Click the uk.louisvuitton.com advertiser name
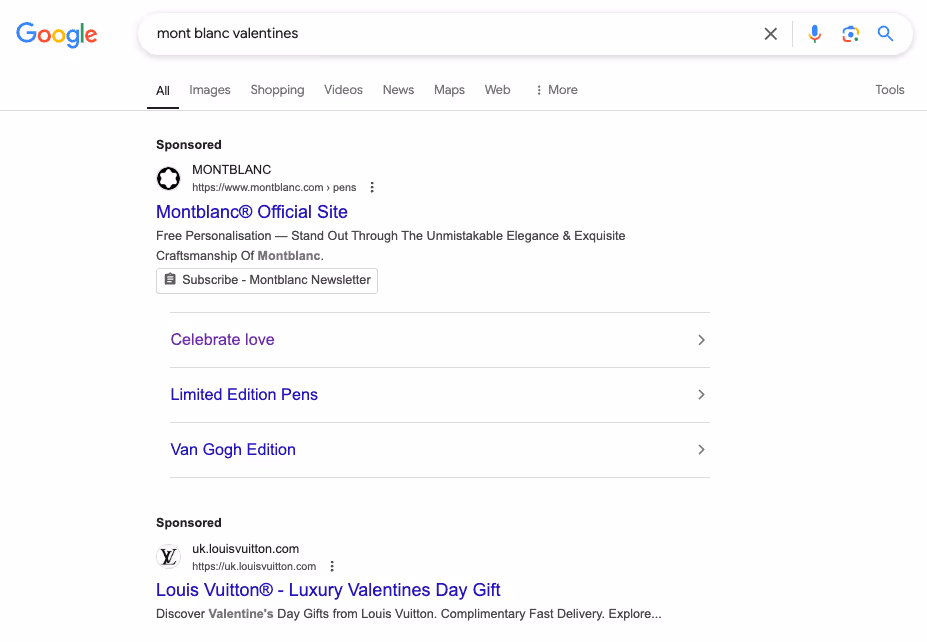927x642 pixels. coord(245,549)
